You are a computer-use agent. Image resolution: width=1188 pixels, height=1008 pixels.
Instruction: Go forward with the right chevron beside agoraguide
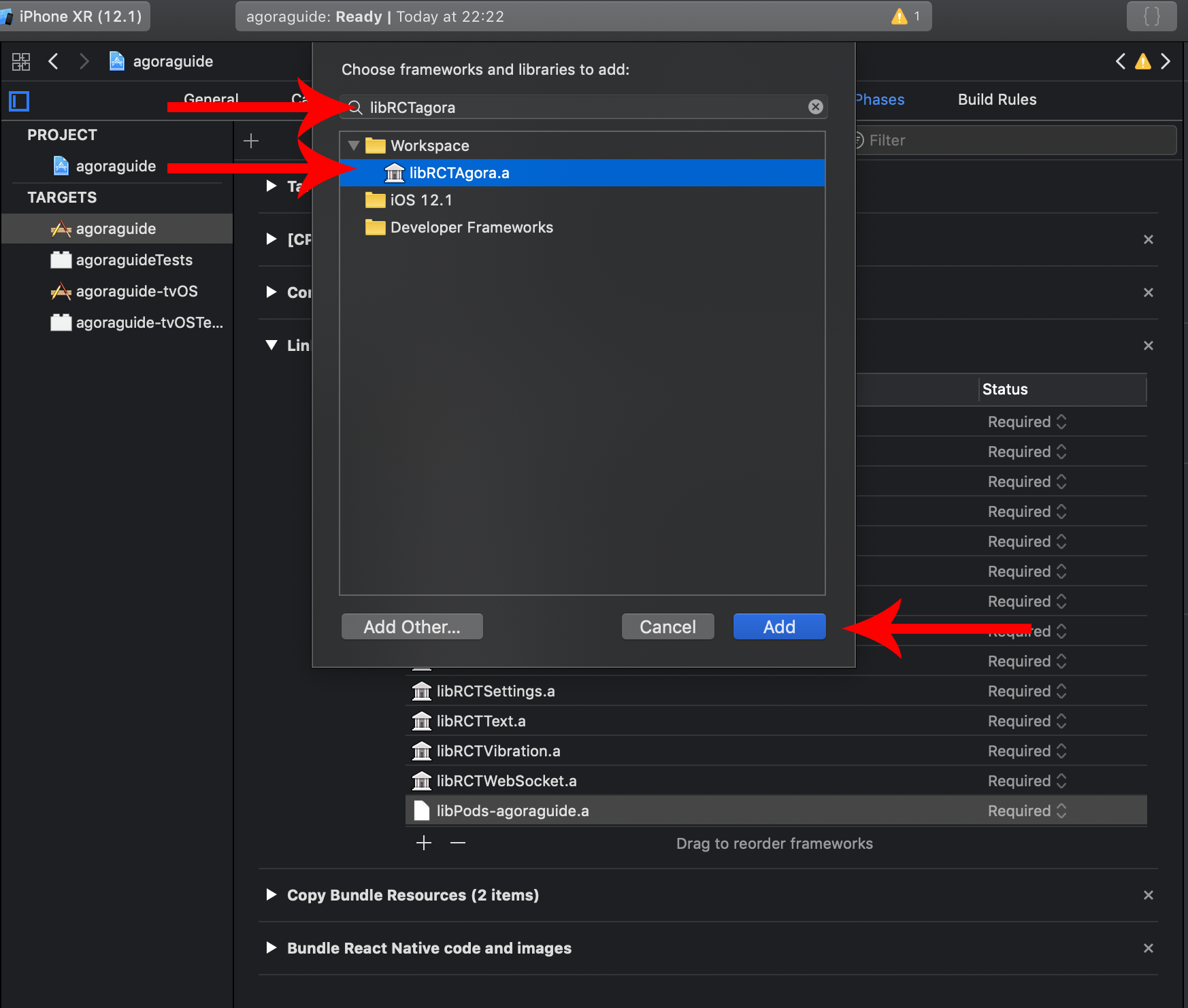click(84, 61)
